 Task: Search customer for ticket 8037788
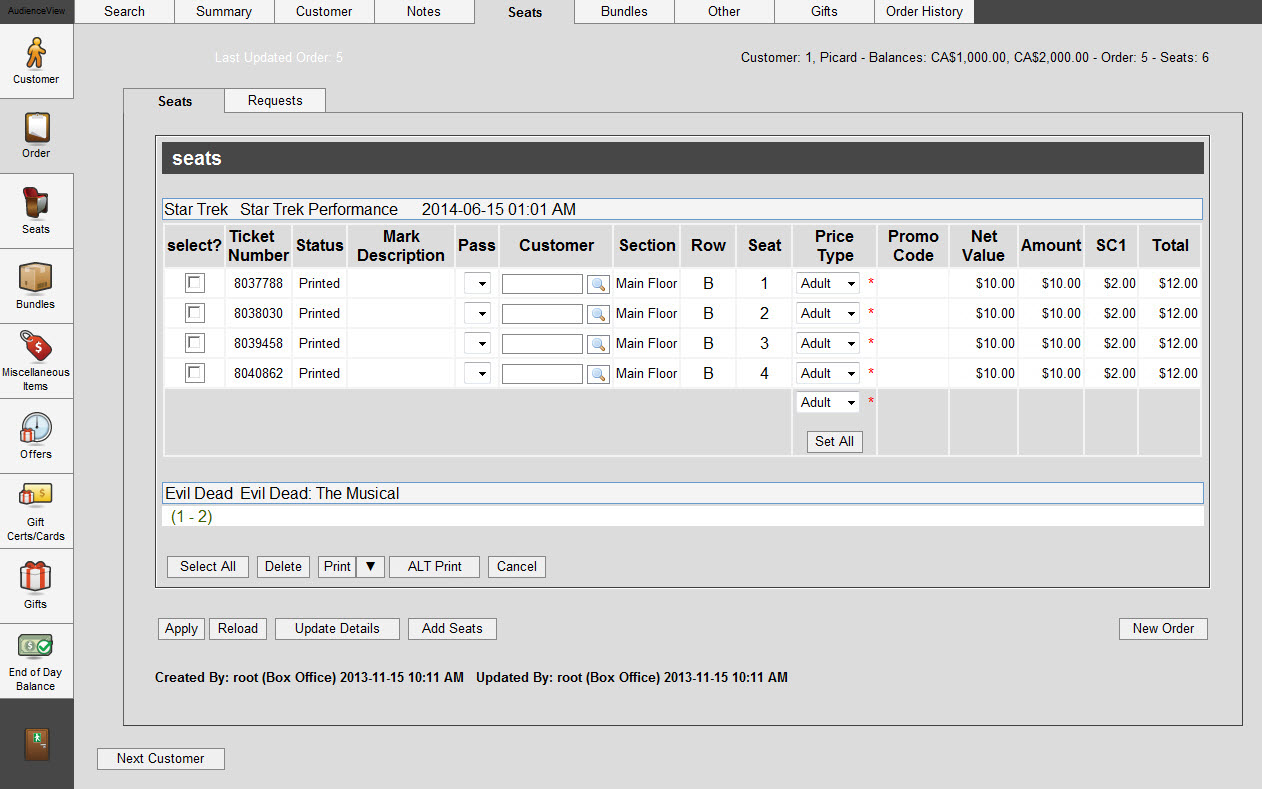coord(598,284)
